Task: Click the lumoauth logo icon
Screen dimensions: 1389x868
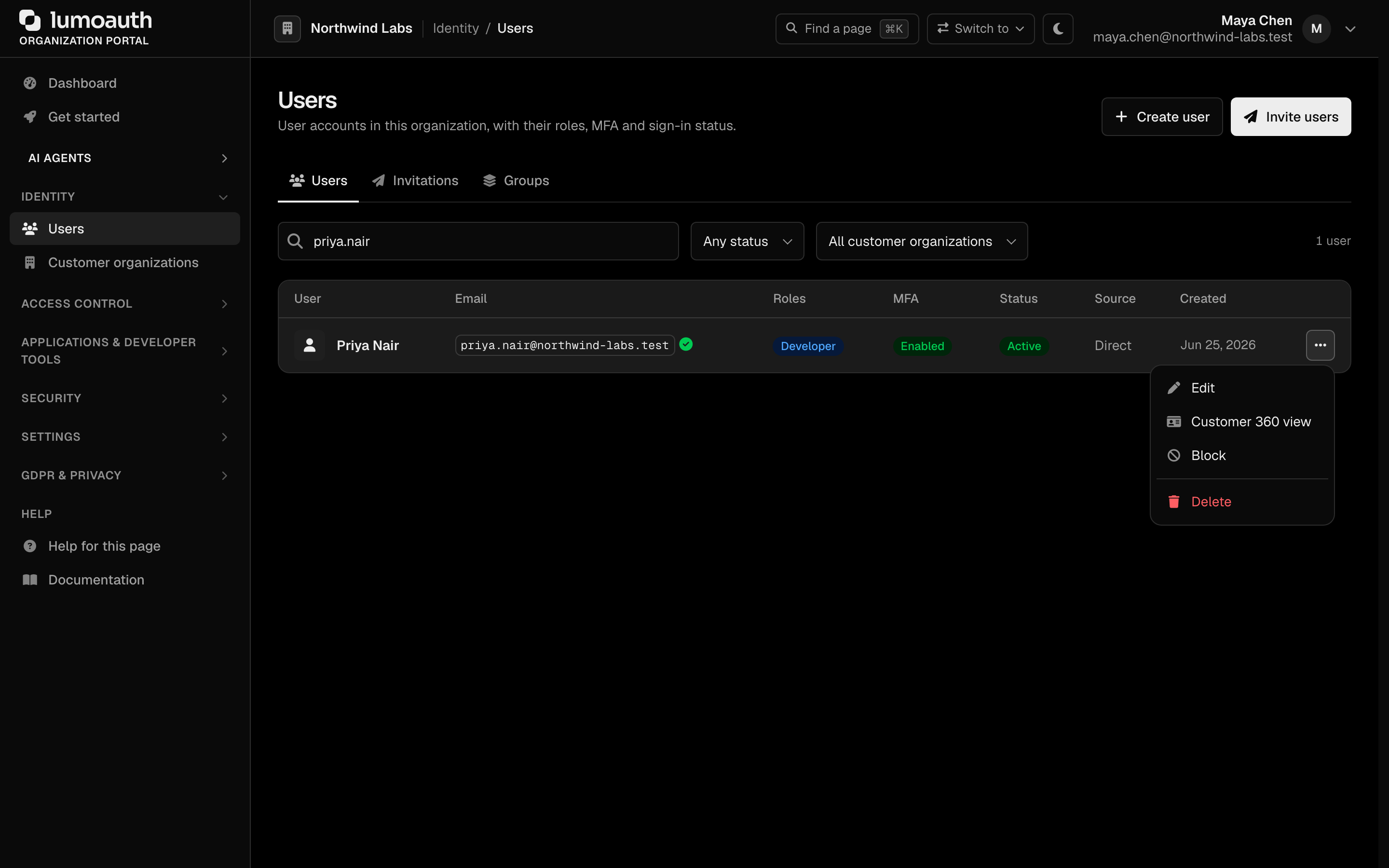Action: pyautogui.click(x=30, y=20)
